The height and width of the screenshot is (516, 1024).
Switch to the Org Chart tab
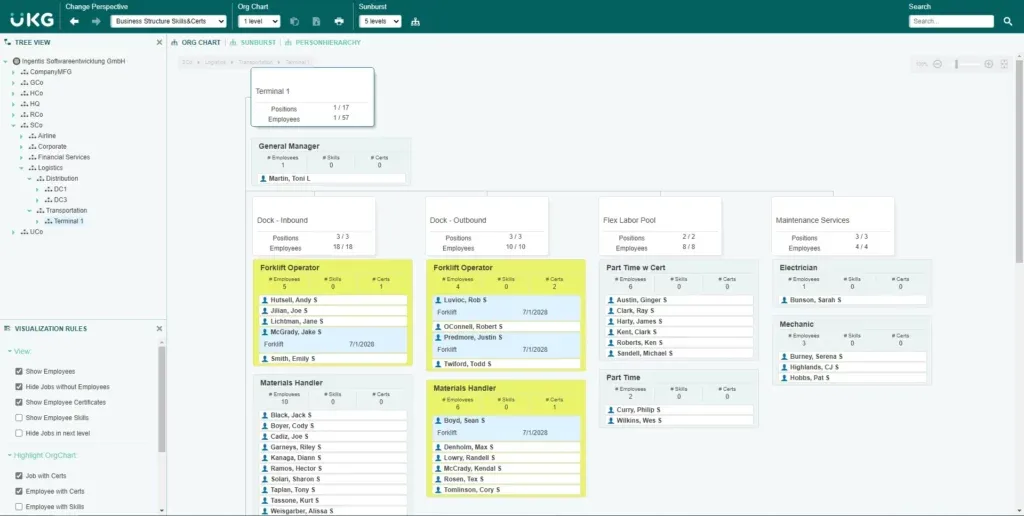195,42
